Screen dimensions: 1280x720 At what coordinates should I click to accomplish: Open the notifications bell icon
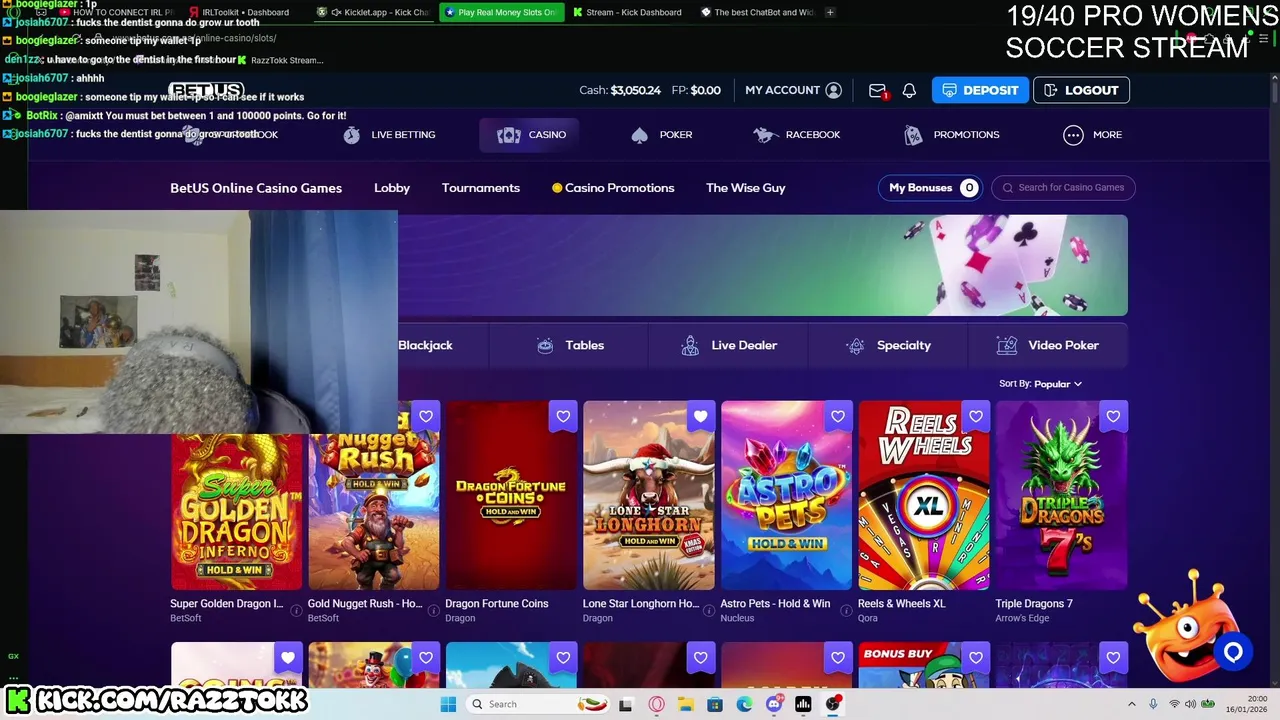[909, 90]
